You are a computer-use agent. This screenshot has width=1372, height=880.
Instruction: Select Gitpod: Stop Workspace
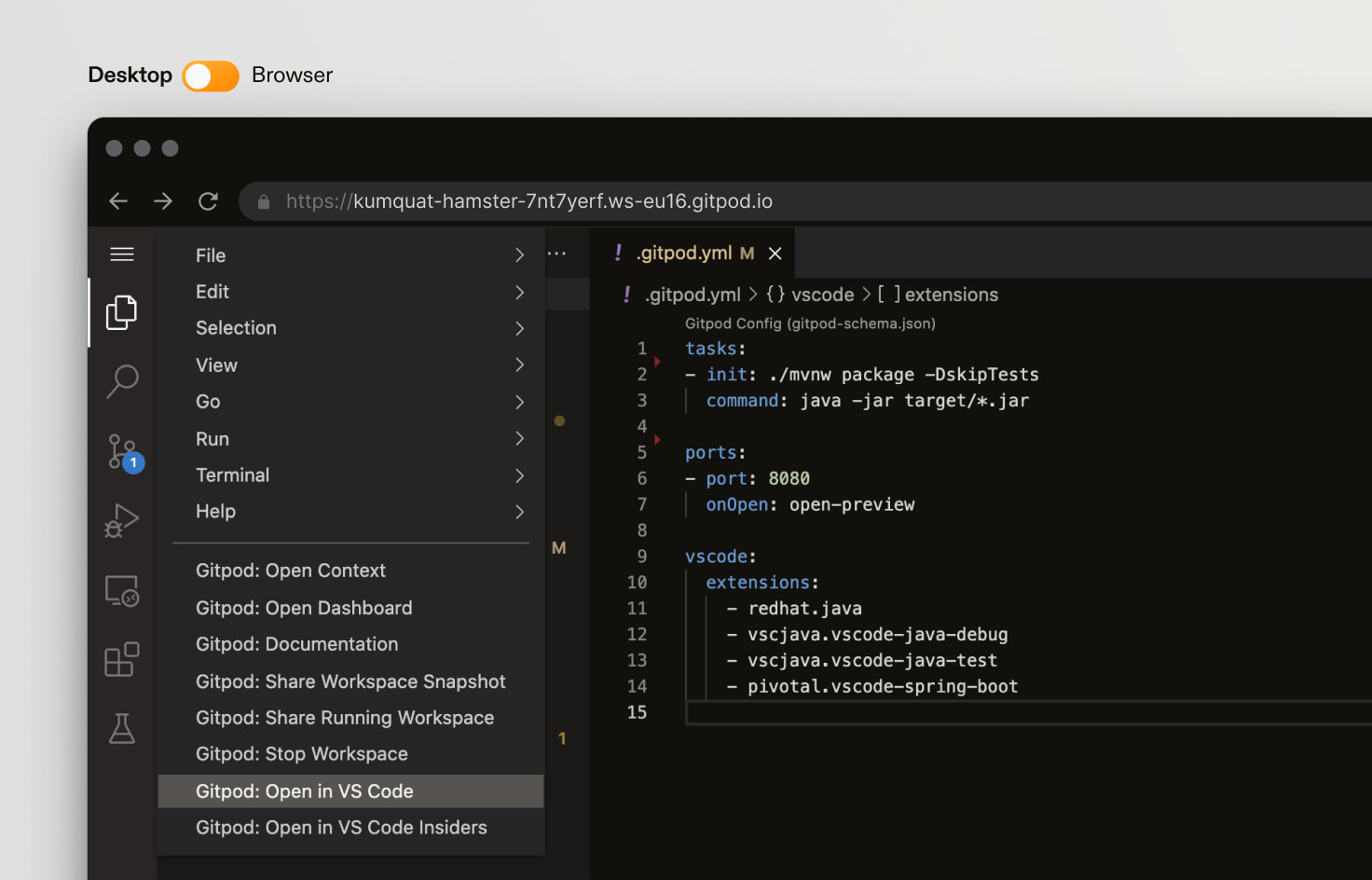click(x=302, y=753)
